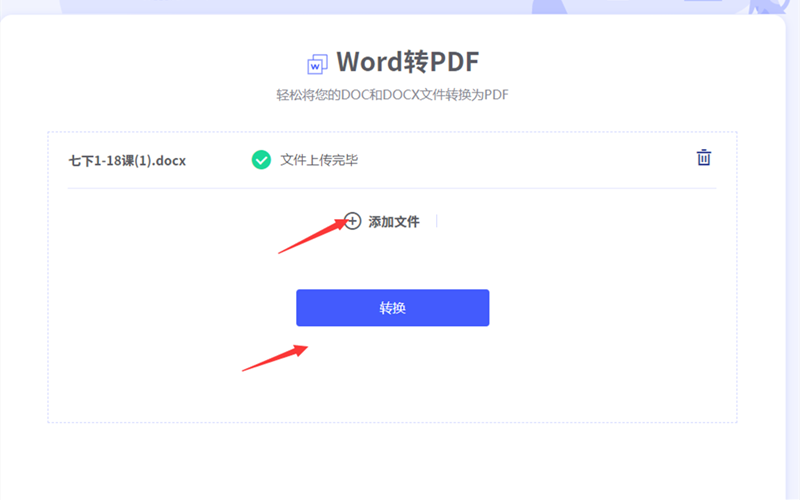Click the vertical separator right of 添加文件

tap(437, 221)
